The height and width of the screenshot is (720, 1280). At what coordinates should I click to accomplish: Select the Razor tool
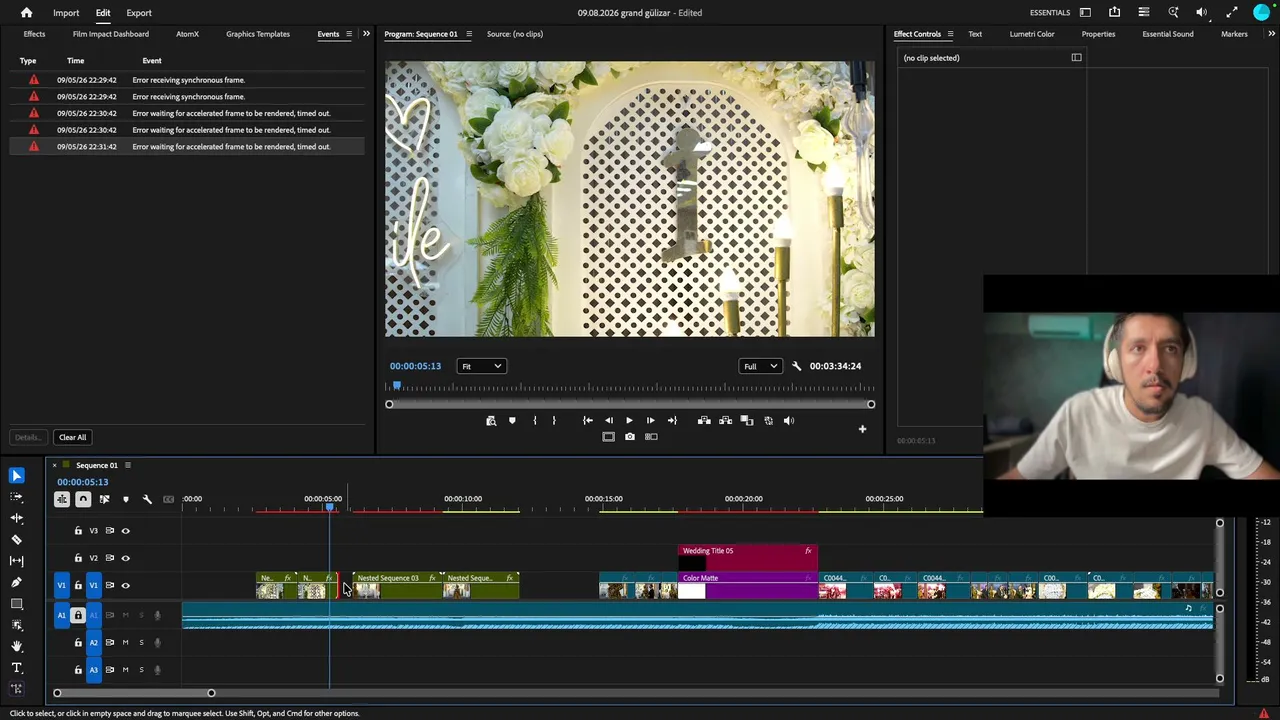tap(16, 539)
